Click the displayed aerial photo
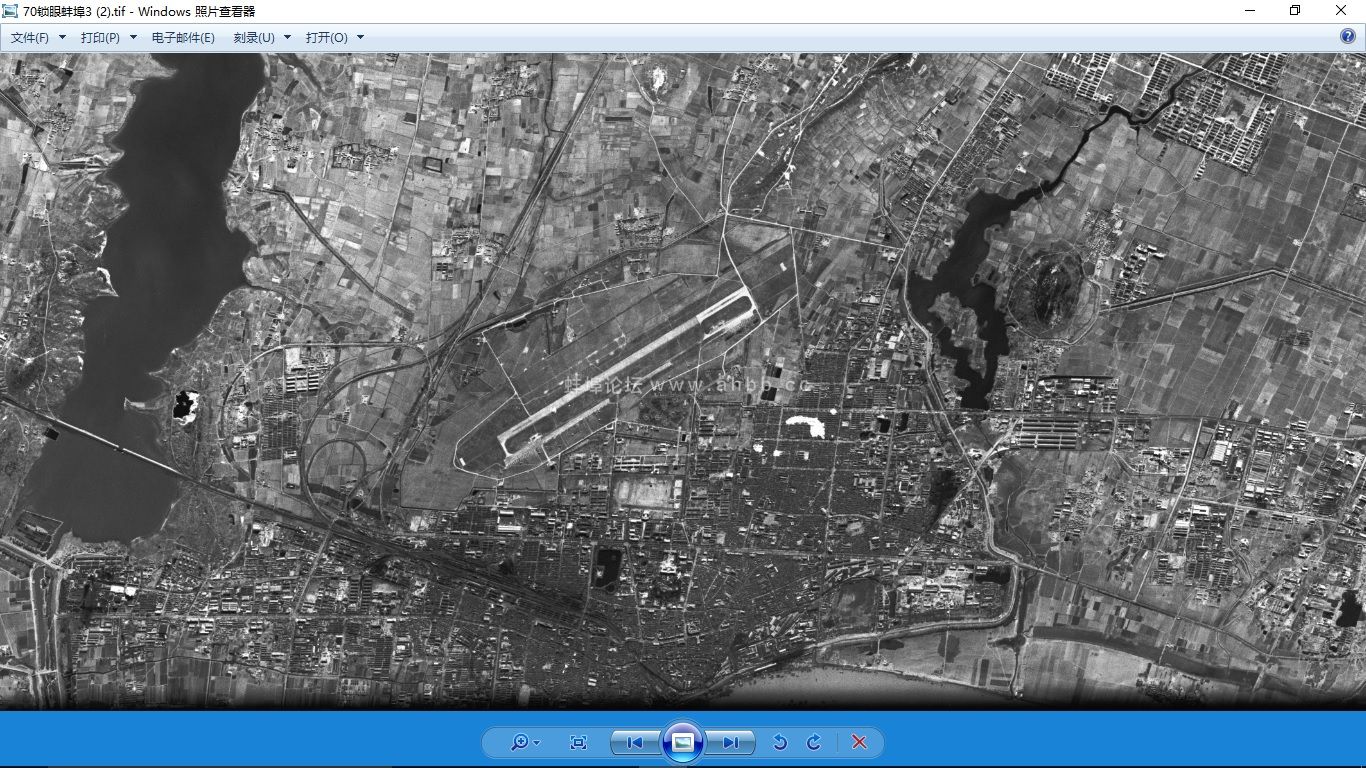Image resolution: width=1366 pixels, height=768 pixels. [x=683, y=381]
